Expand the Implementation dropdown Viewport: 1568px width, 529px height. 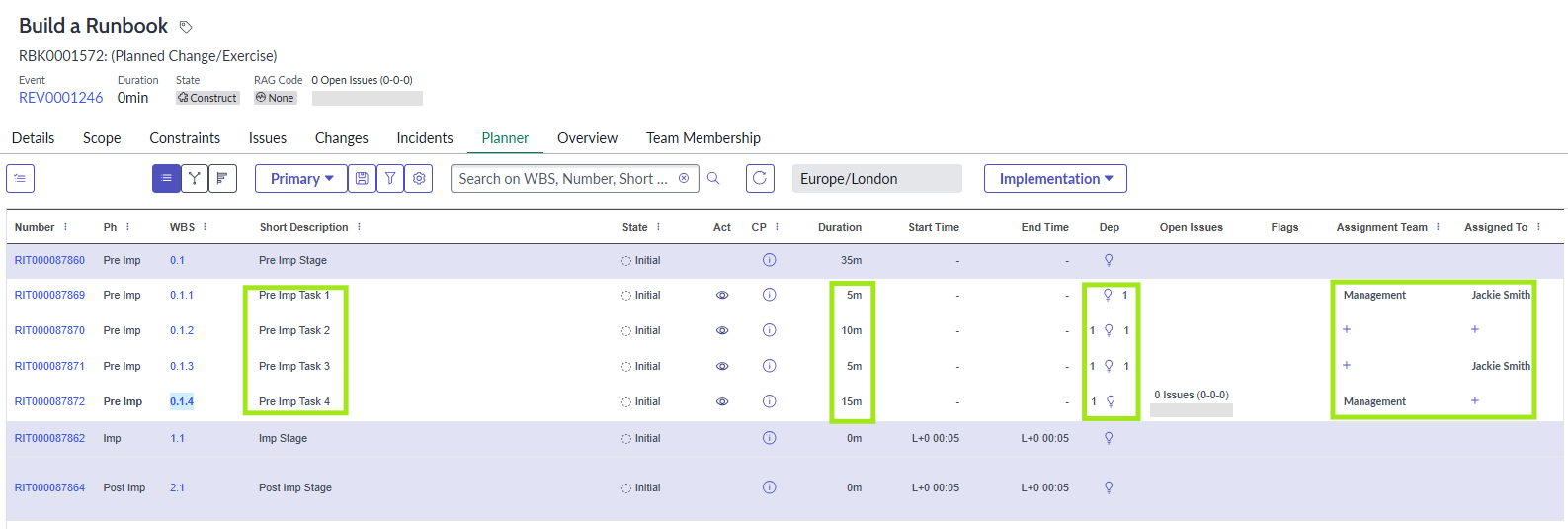click(x=1055, y=179)
